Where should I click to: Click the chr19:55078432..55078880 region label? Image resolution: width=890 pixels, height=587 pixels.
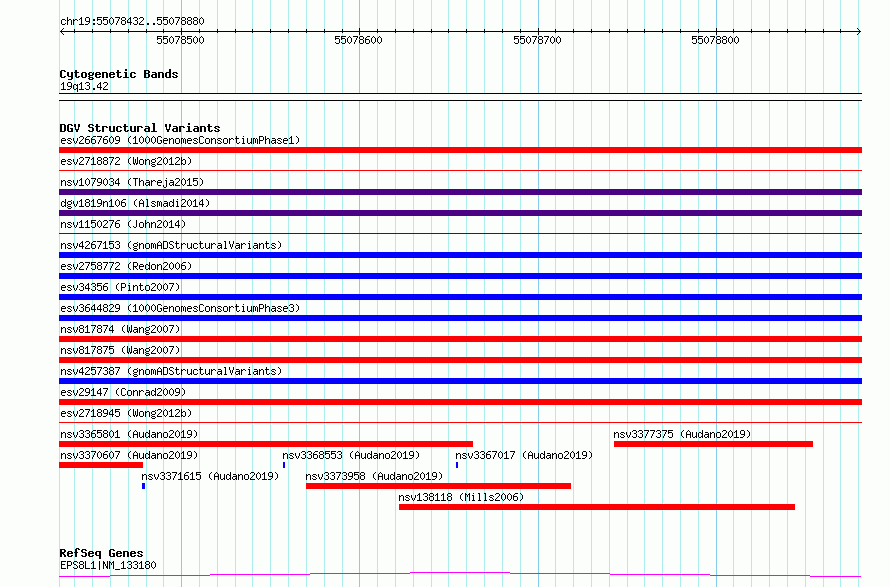[132, 21]
